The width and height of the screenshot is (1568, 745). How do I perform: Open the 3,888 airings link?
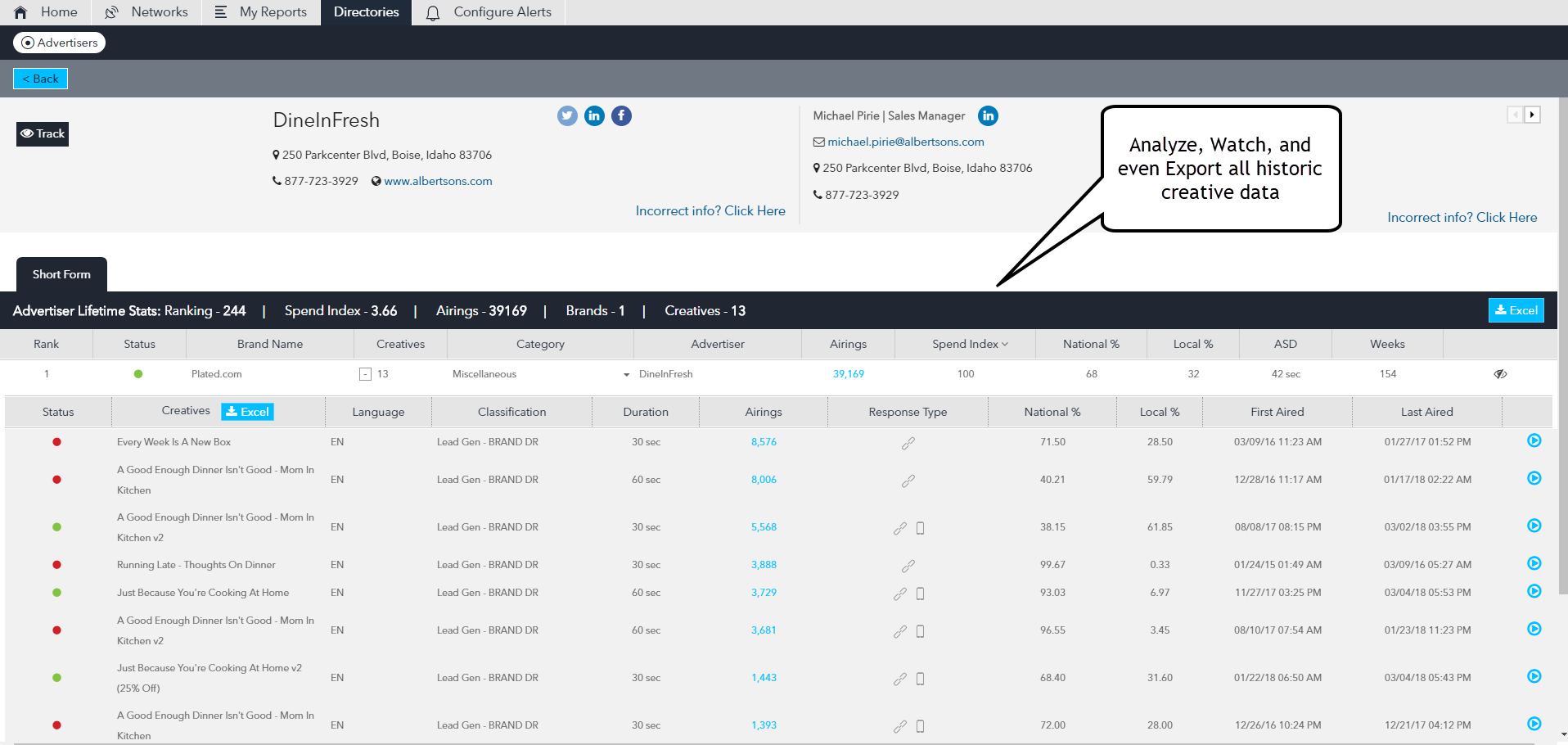(x=764, y=565)
